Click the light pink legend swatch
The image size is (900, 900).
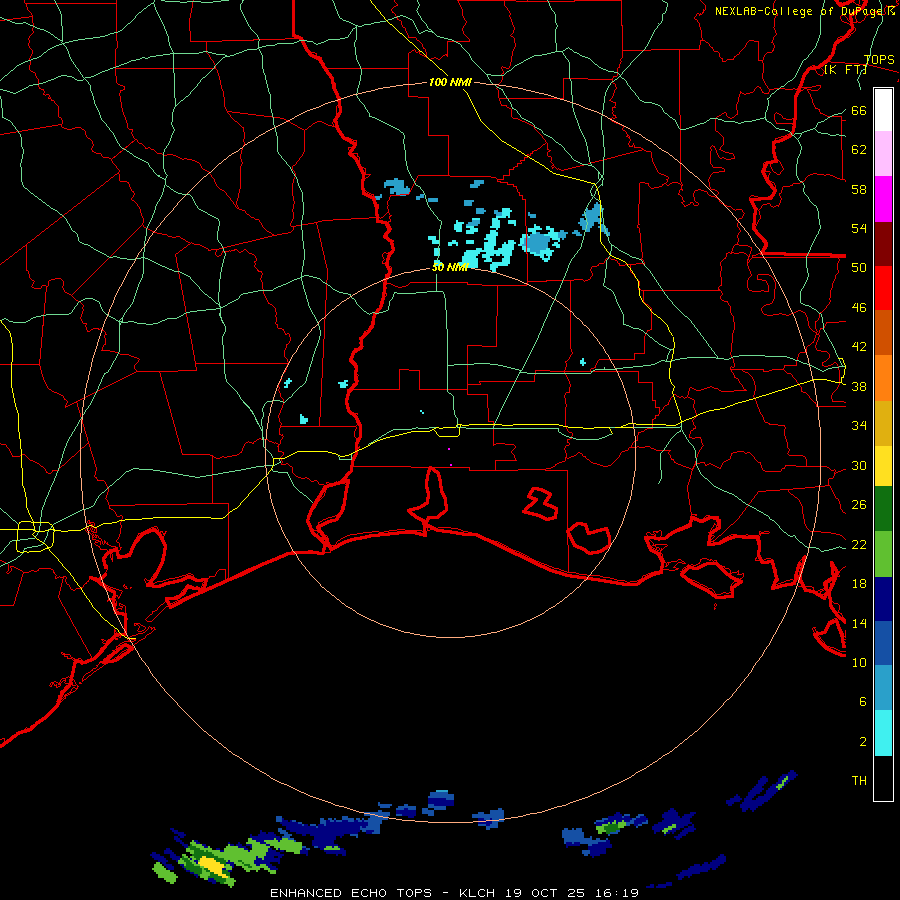pyautogui.click(x=883, y=154)
